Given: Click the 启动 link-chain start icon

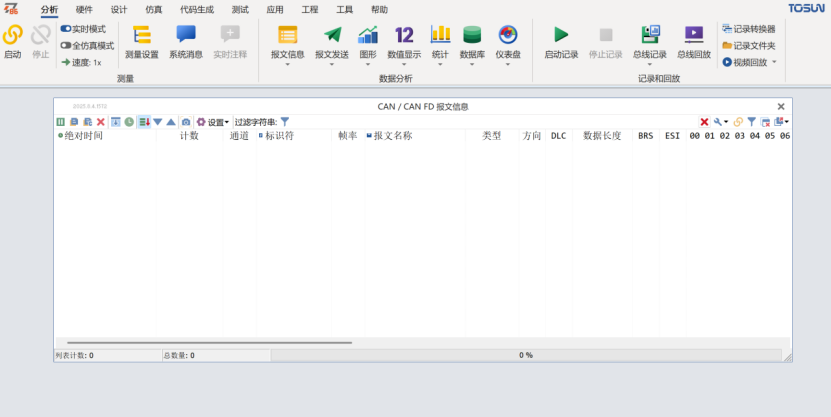Looking at the screenshot, I should tap(13, 36).
